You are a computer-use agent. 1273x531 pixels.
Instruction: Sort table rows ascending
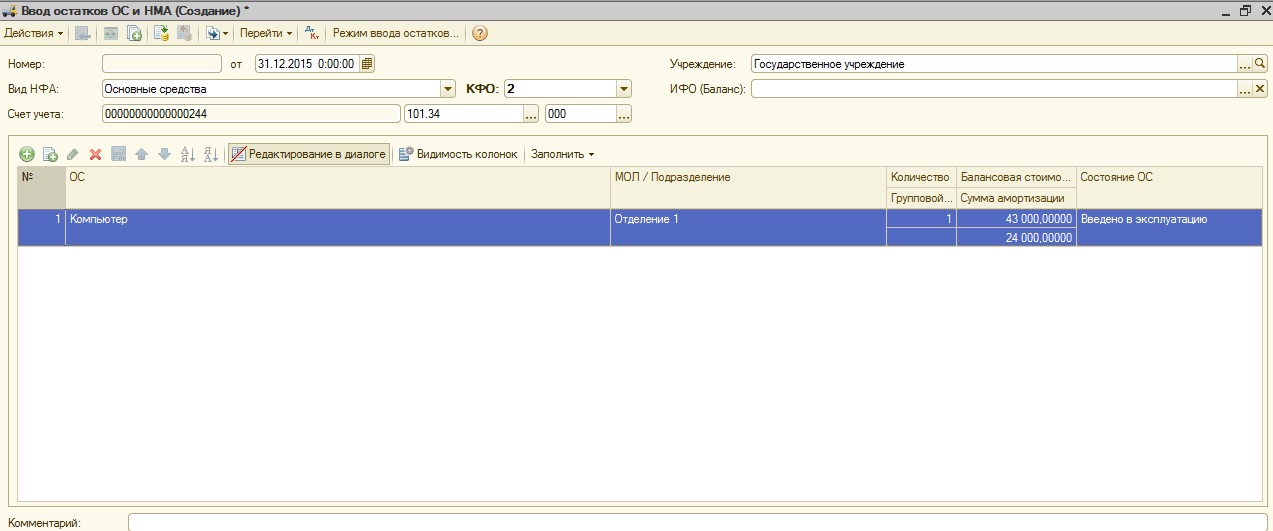click(x=187, y=155)
